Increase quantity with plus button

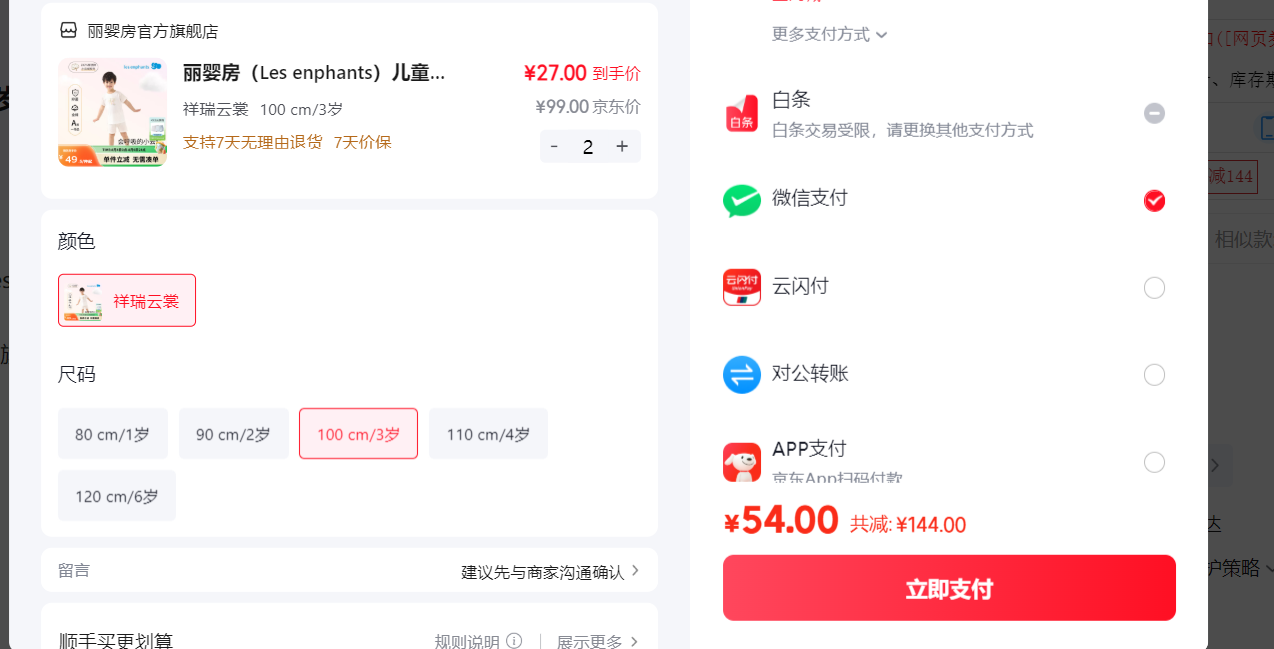[x=622, y=147]
